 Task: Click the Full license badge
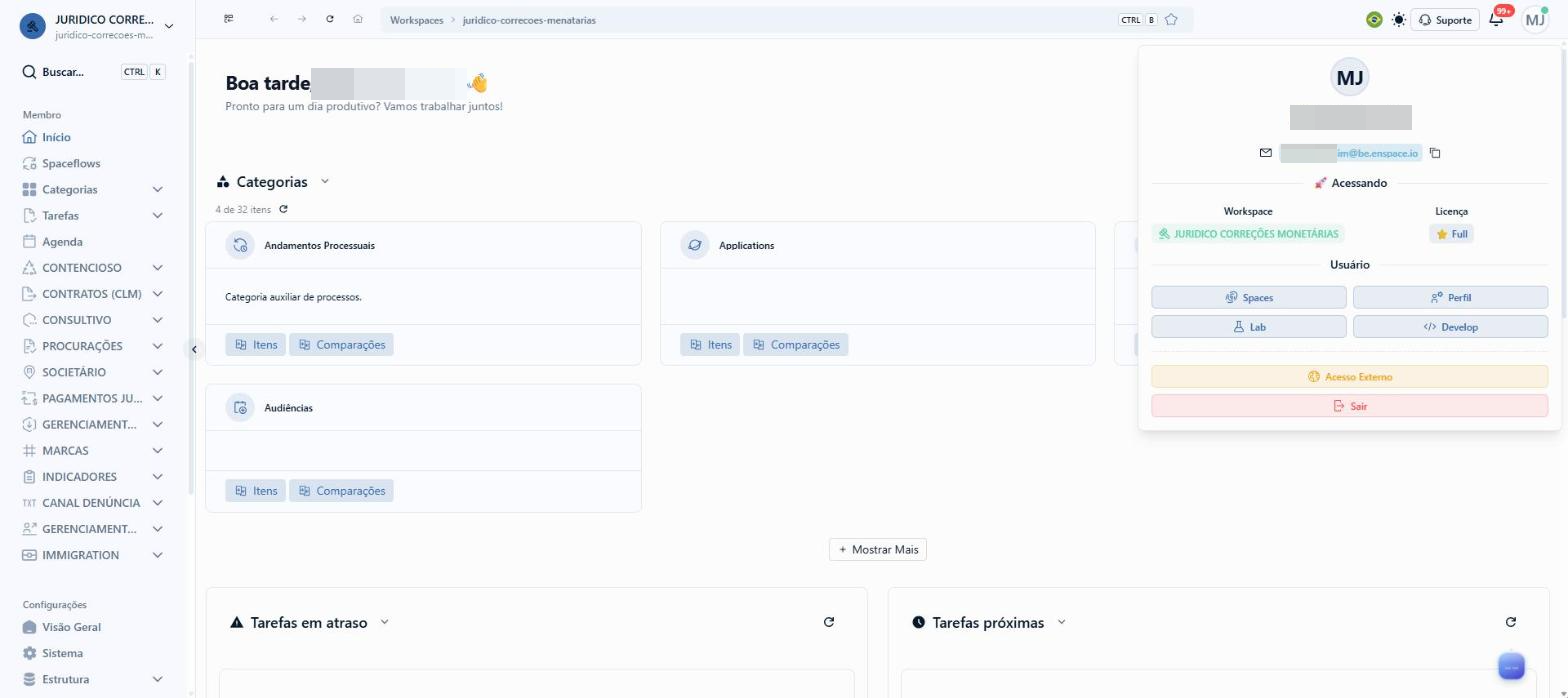tap(1451, 234)
